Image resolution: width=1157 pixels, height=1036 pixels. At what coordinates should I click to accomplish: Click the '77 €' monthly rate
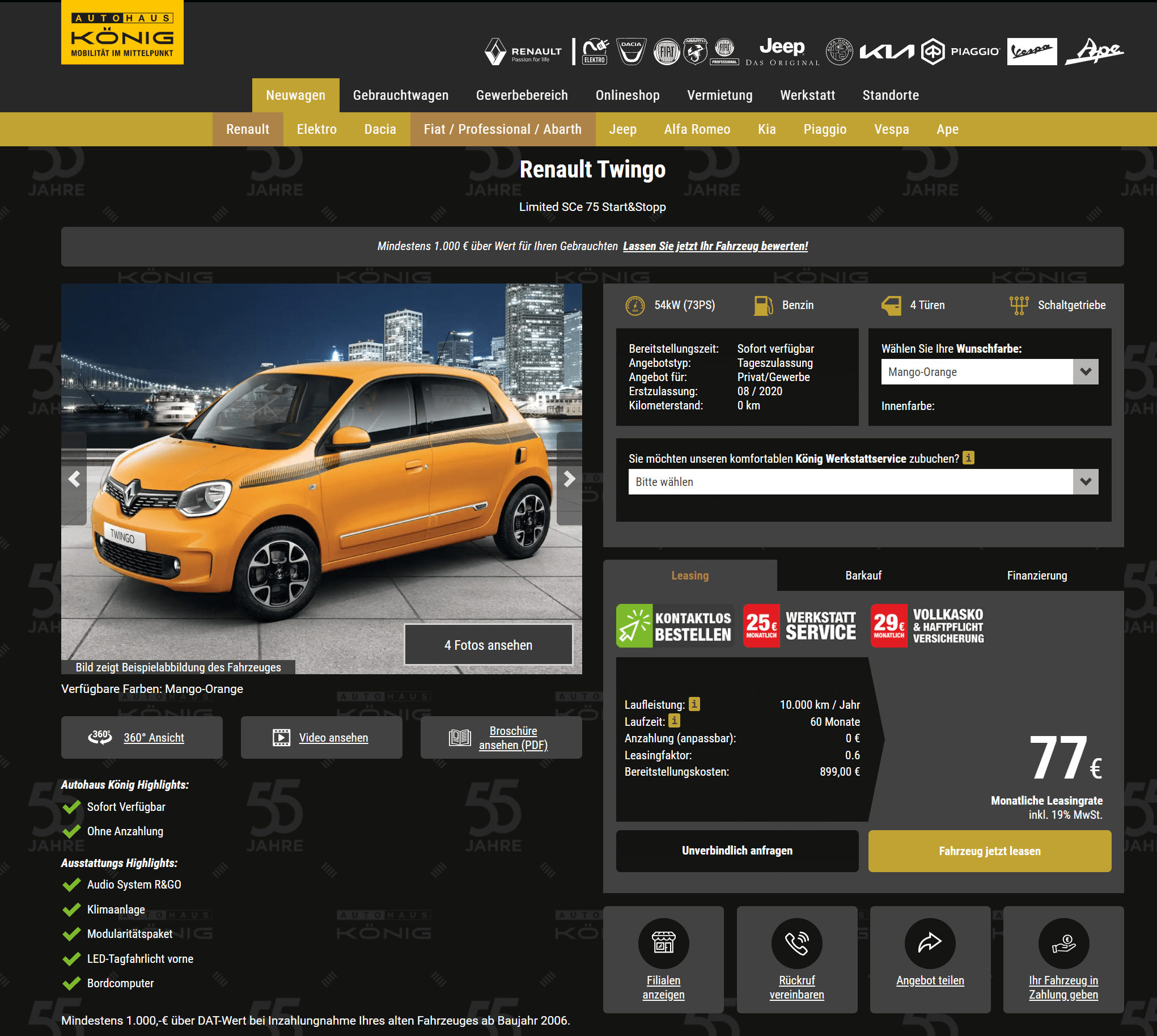click(x=1065, y=758)
